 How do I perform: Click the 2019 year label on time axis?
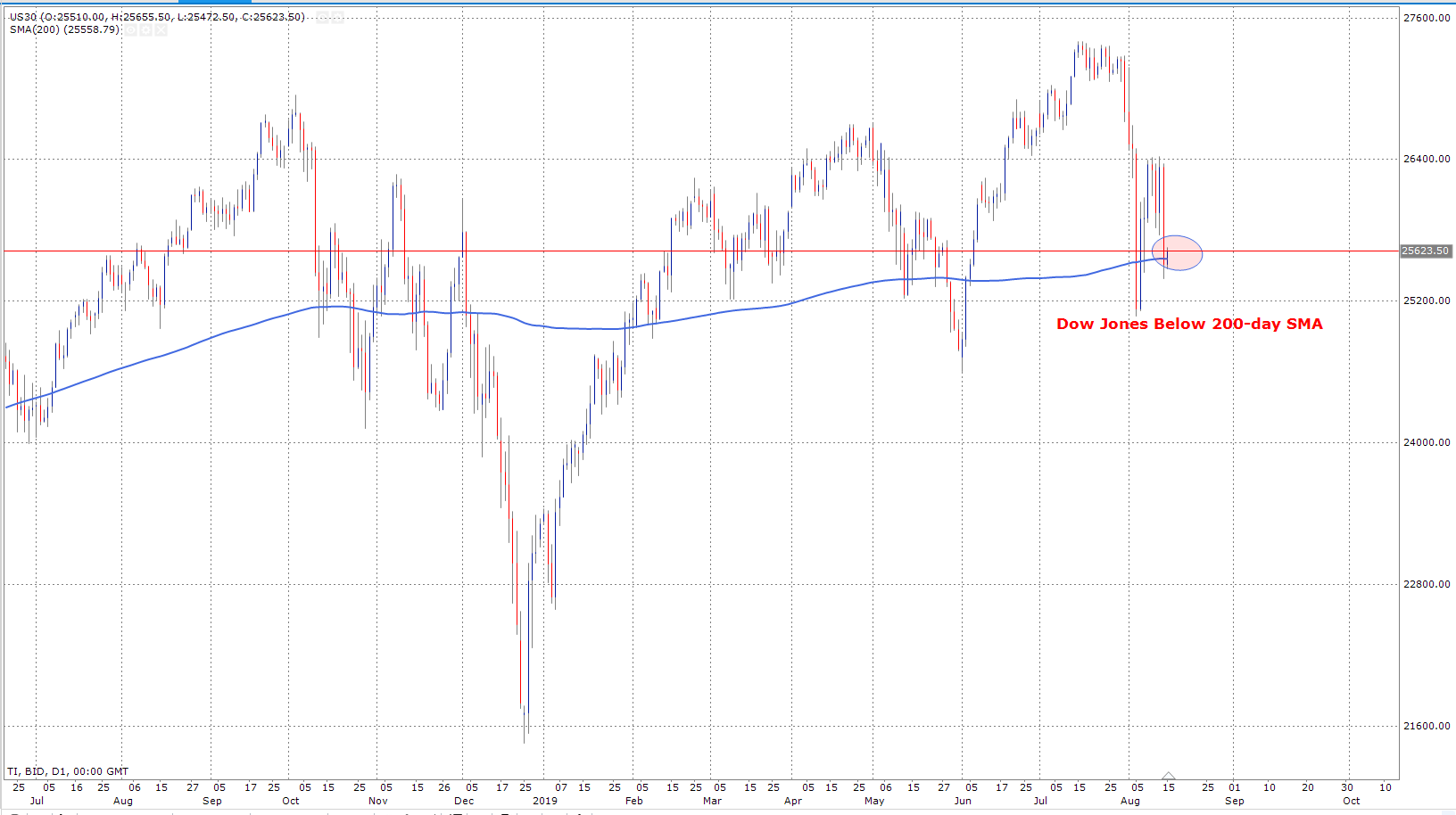(544, 801)
